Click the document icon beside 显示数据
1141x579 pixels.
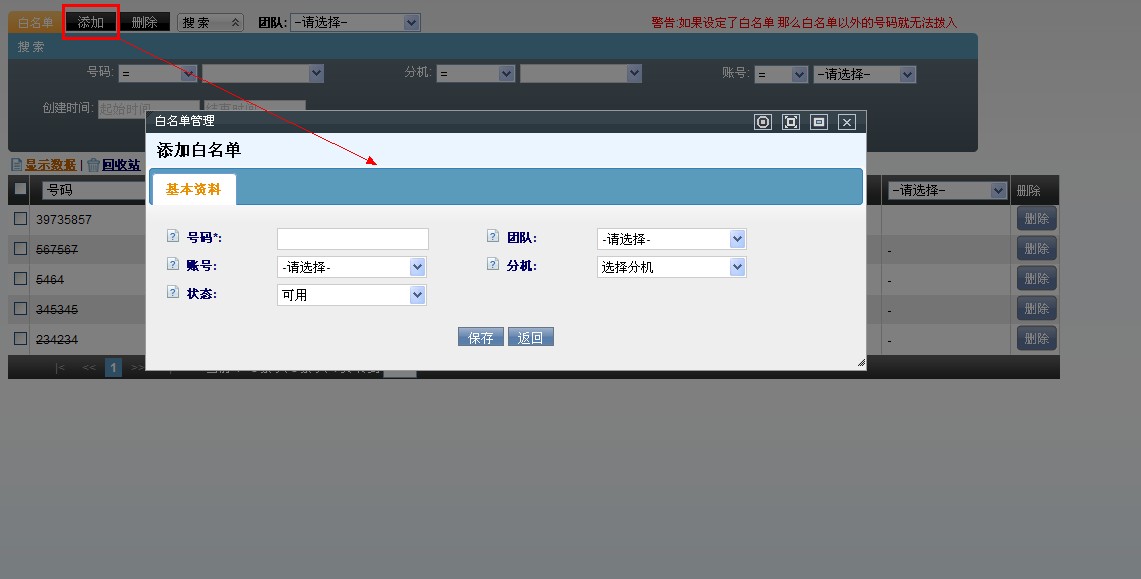17,165
